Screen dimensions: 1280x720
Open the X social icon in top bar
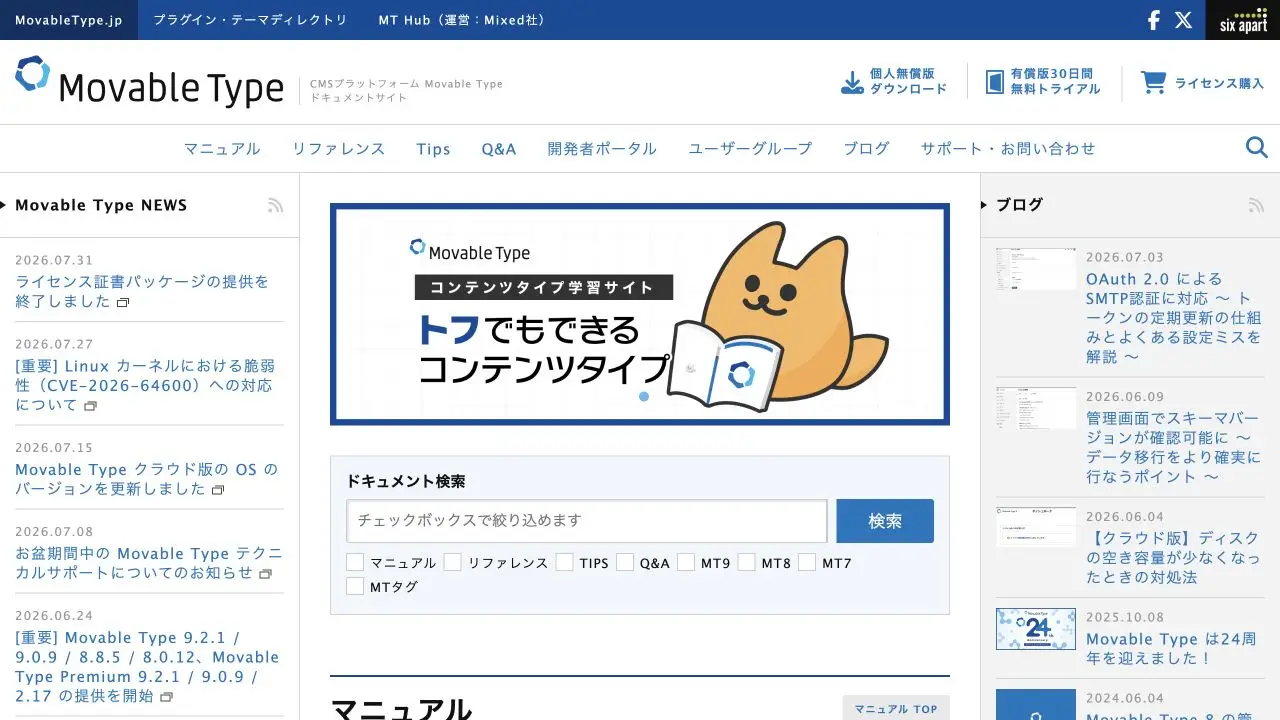tap(1184, 20)
